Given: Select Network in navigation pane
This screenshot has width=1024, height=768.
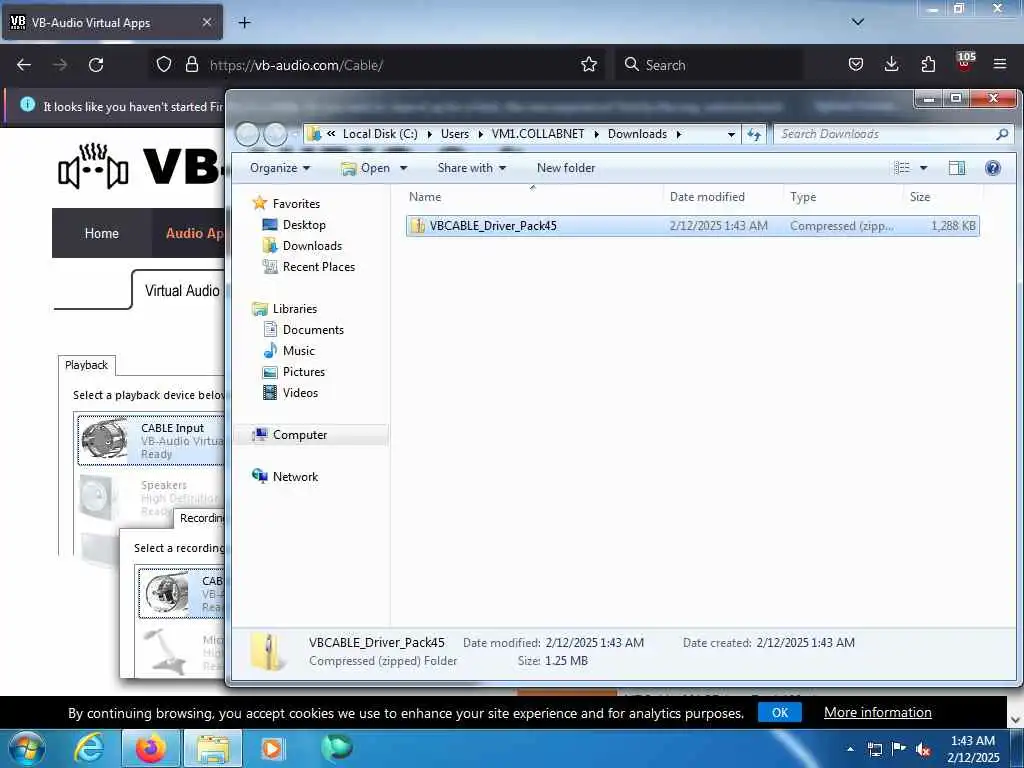Looking at the screenshot, I should click(295, 477).
